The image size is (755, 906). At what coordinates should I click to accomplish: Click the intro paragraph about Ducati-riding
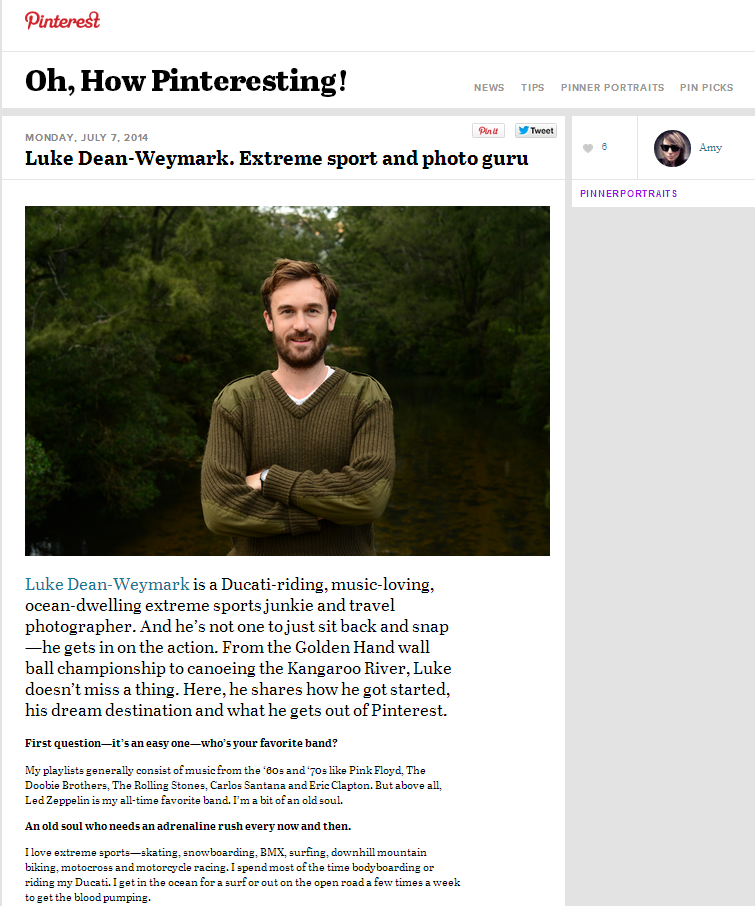[x=238, y=647]
